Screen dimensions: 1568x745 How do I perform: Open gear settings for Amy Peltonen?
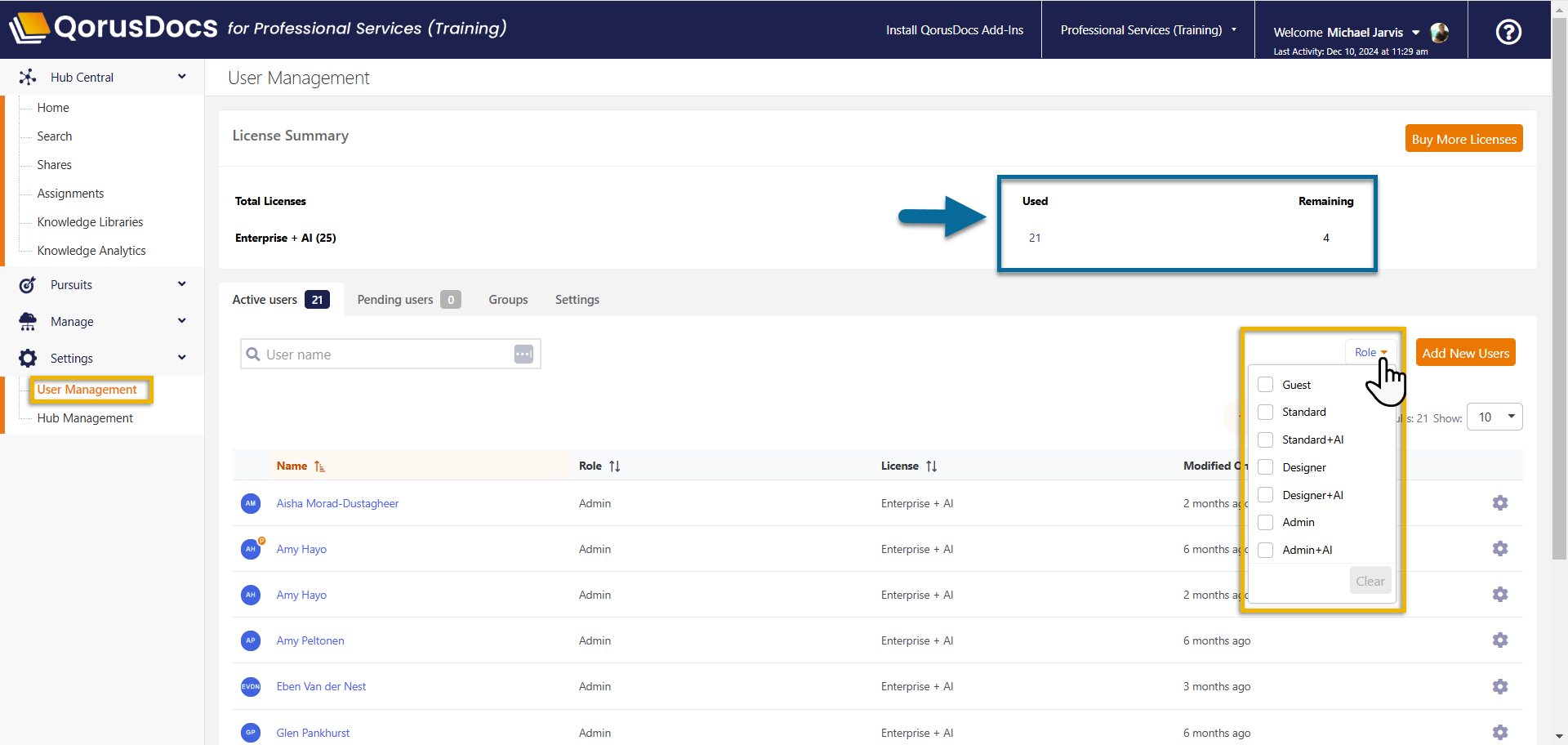tap(1500, 640)
